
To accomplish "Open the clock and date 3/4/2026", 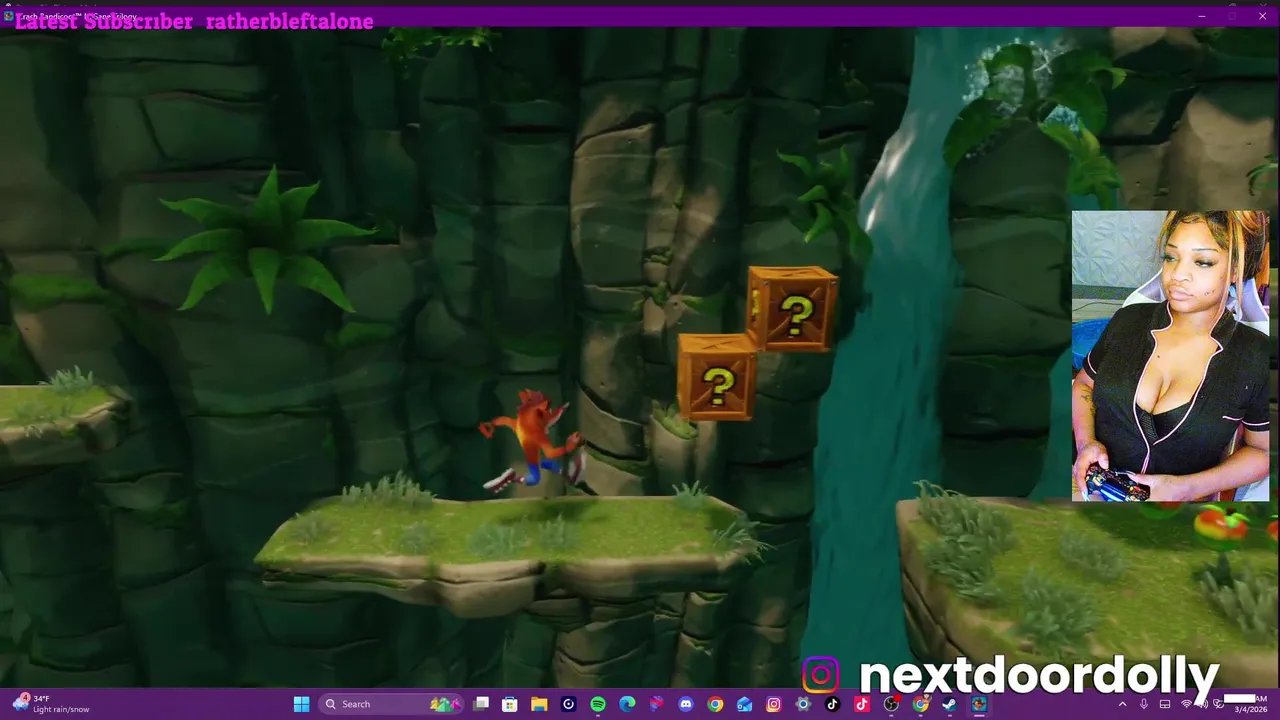I will tap(1245, 704).
